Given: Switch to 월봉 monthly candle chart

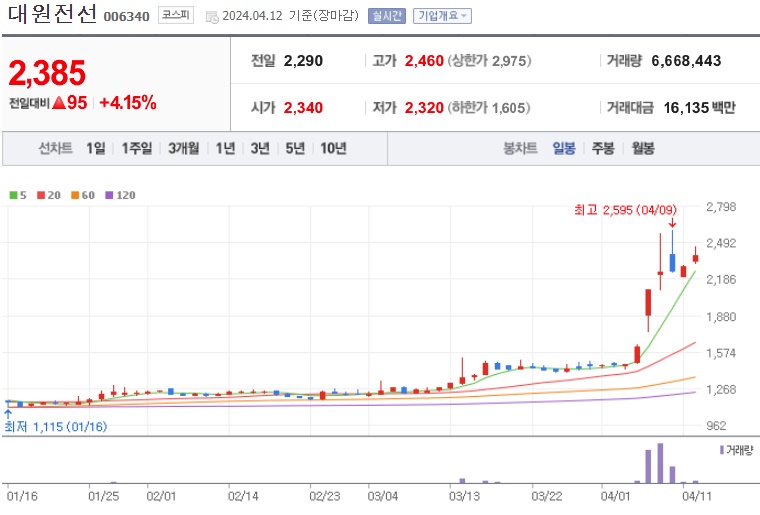Looking at the screenshot, I should (x=643, y=148).
